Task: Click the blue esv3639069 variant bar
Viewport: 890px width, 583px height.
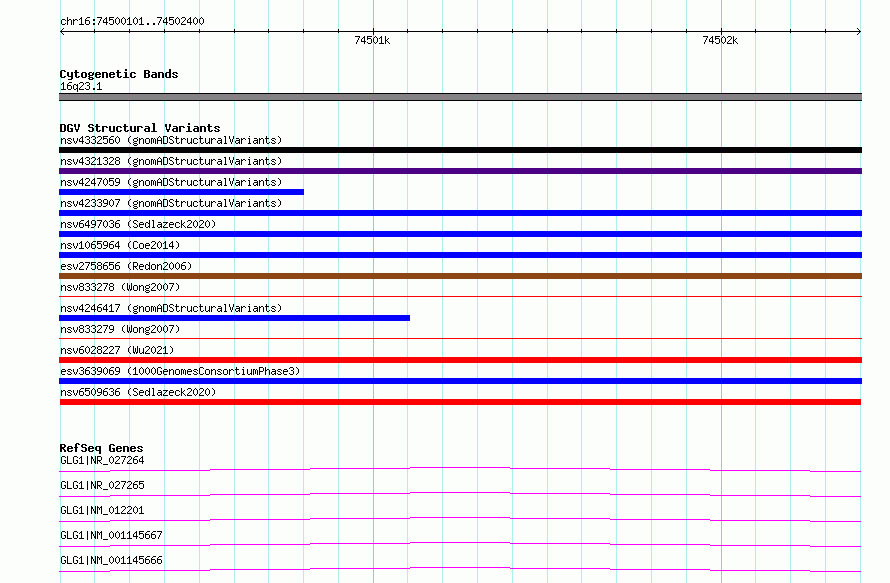Action: click(x=460, y=381)
